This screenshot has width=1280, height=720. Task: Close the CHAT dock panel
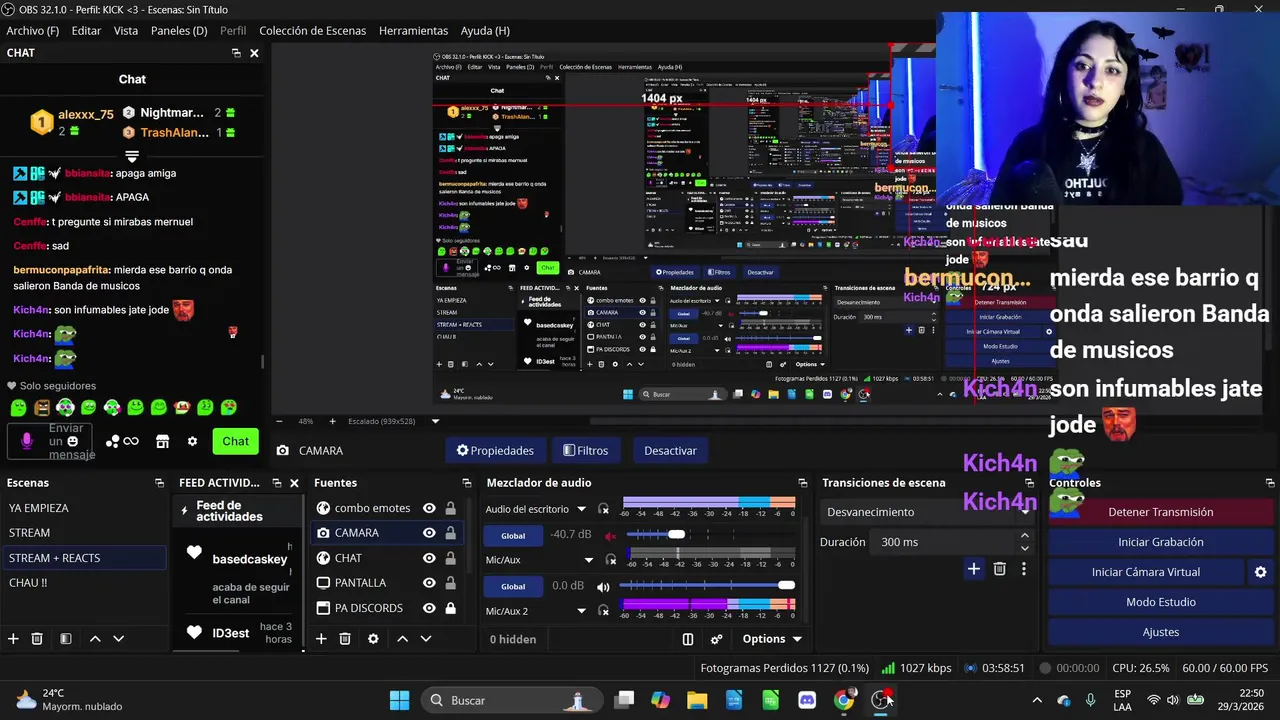pyautogui.click(x=254, y=53)
